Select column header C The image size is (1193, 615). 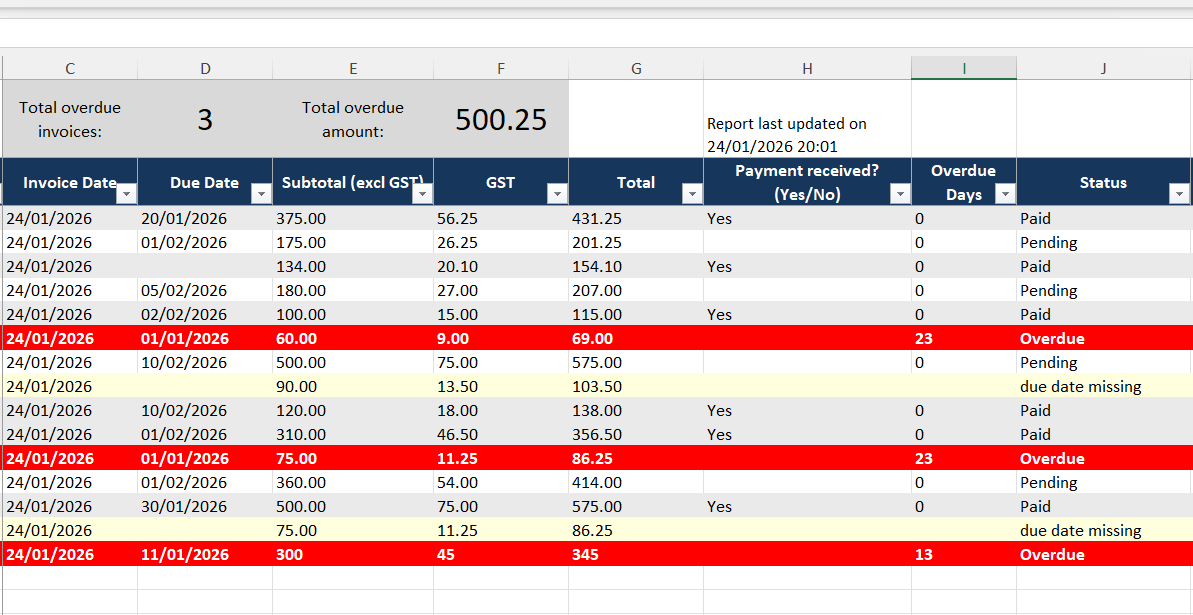click(69, 67)
